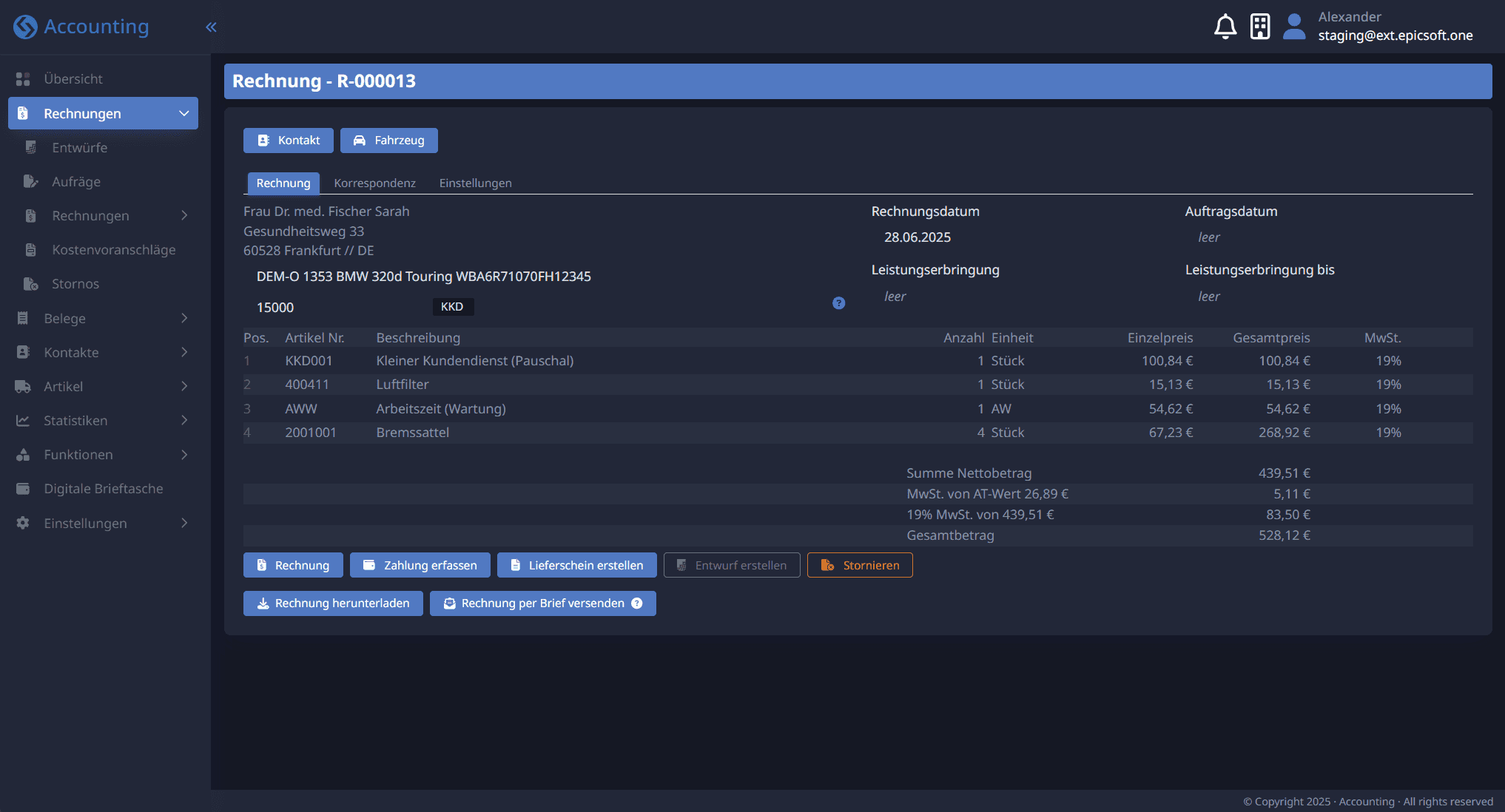Click the help icon on Brief versenden button
This screenshot has width=1505, height=812.
click(637, 603)
